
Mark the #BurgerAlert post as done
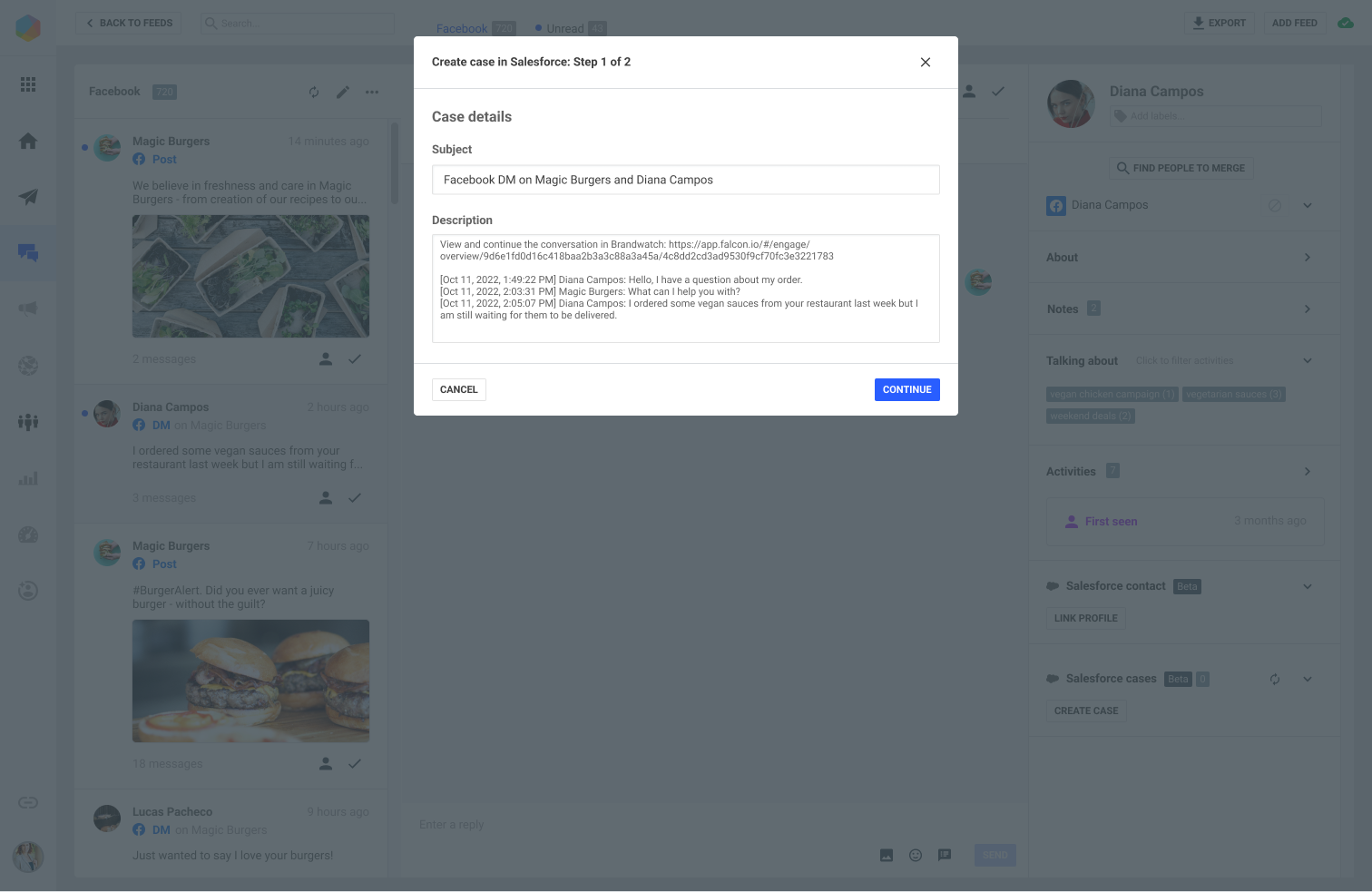coord(355,764)
